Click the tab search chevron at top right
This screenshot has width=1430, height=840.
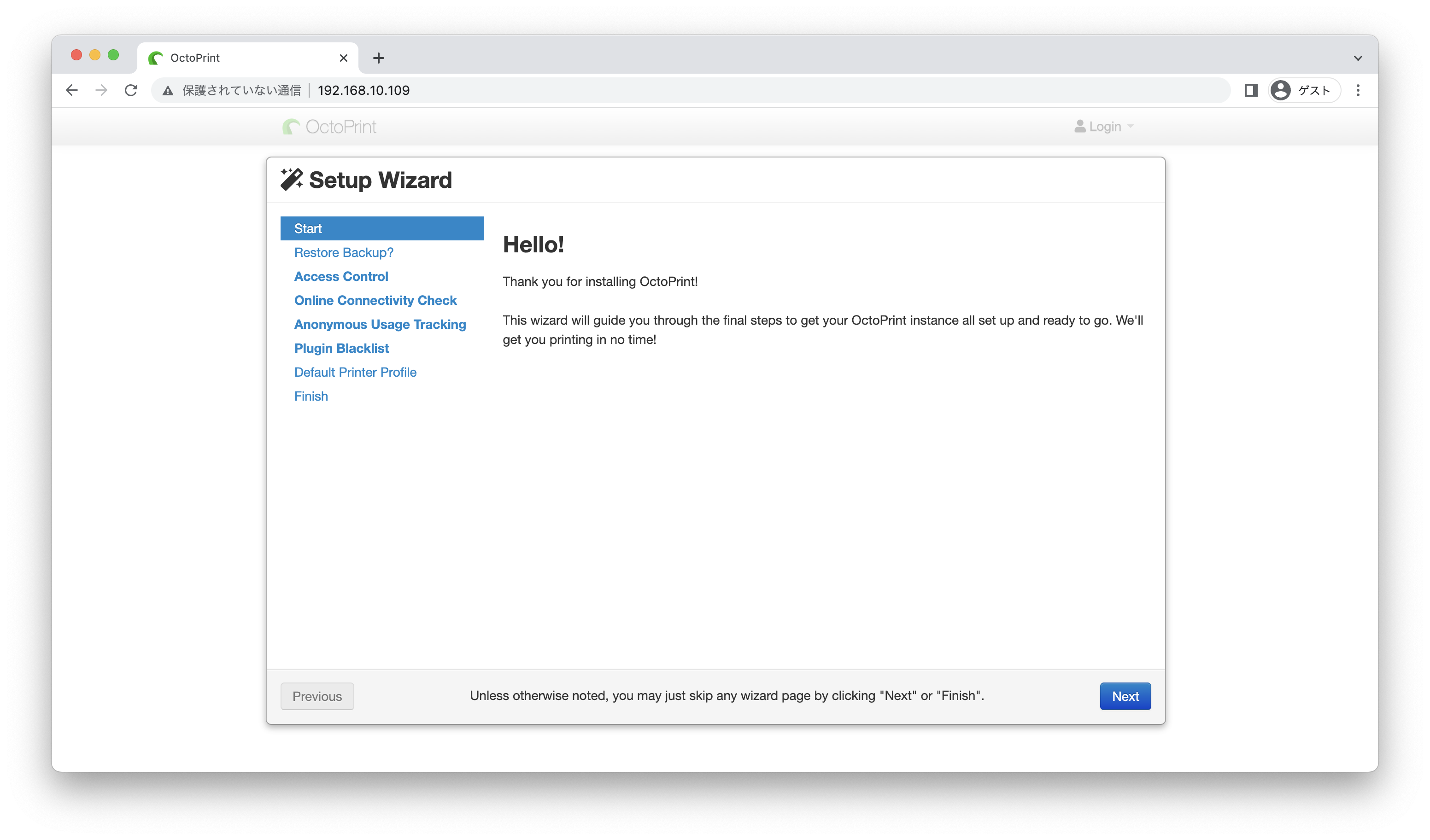click(x=1358, y=58)
